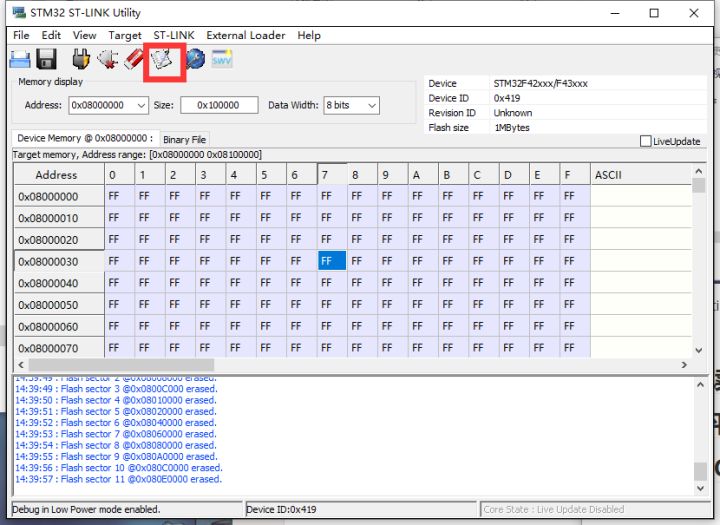The image size is (720, 525).
Task: Open the Help menu
Action: (x=309, y=35)
